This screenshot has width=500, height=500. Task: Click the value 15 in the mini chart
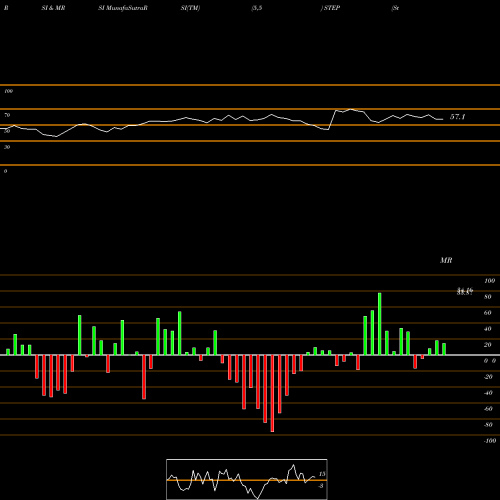pos(322,474)
